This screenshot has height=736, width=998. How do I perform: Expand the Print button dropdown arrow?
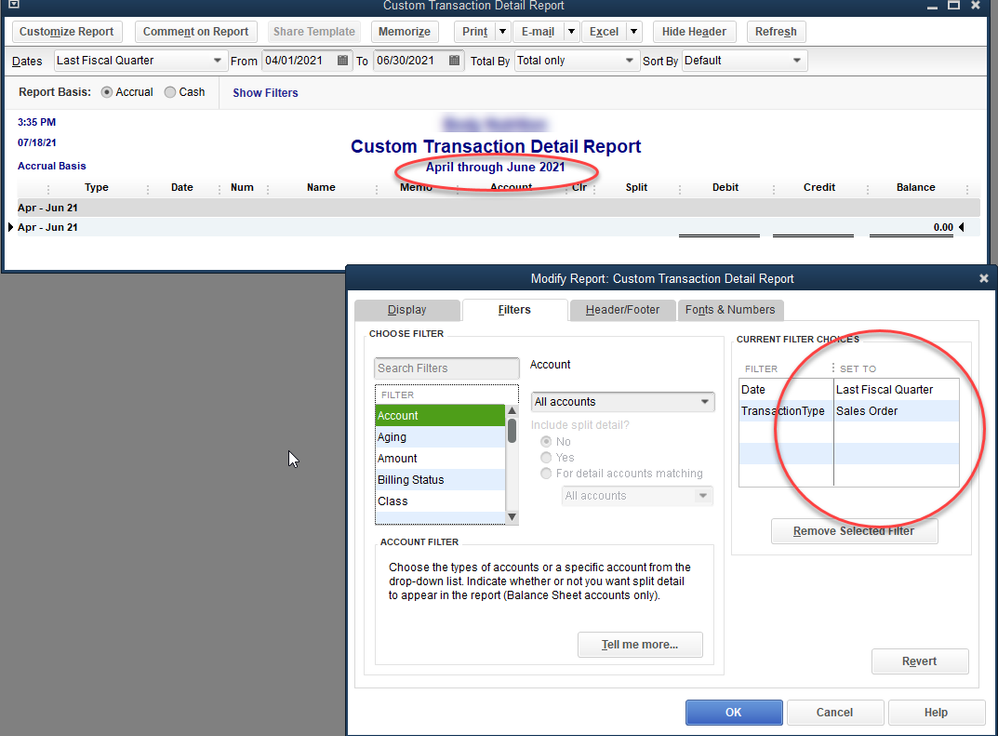[x=503, y=32]
